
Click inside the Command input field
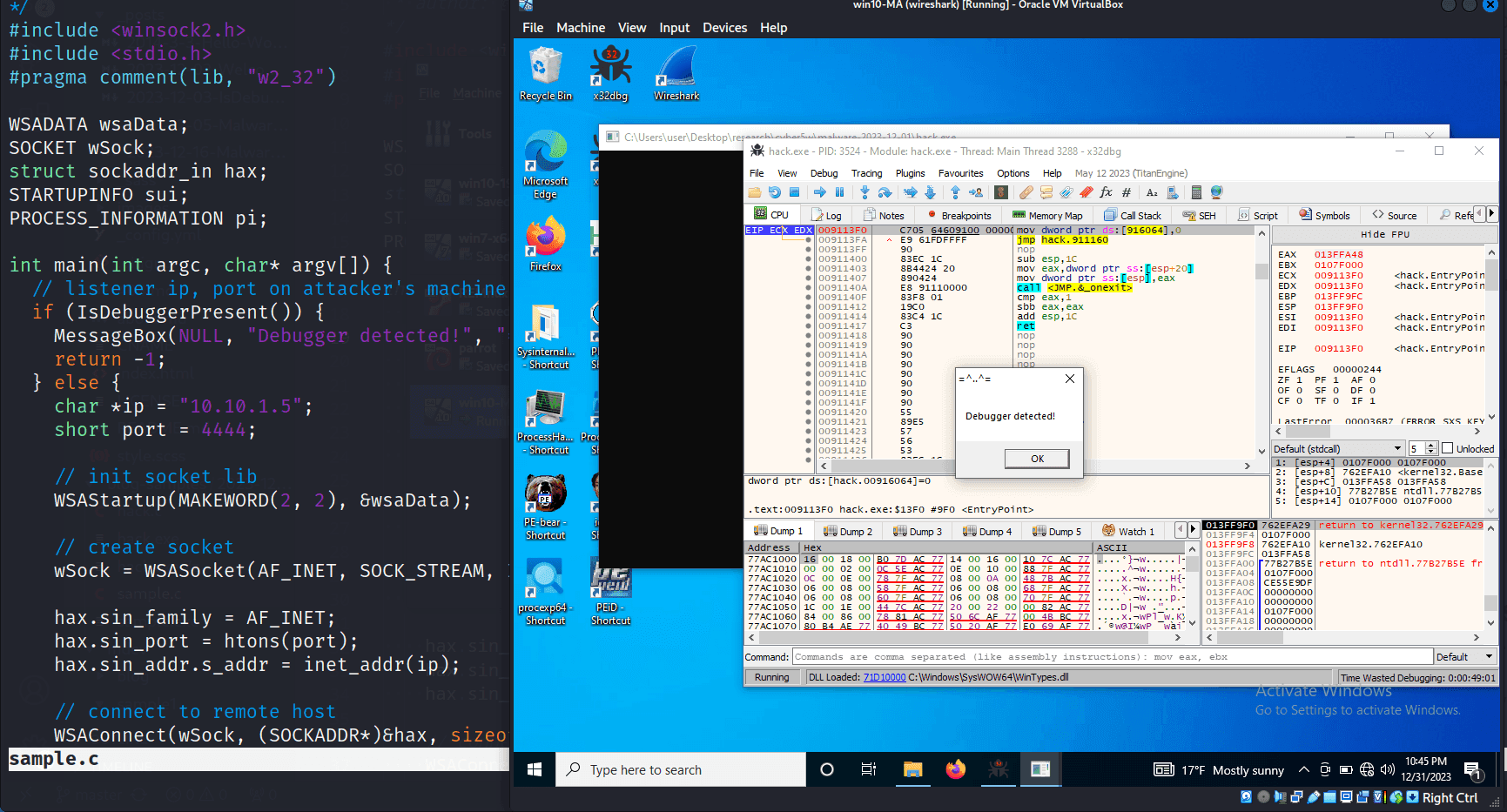(1045, 656)
